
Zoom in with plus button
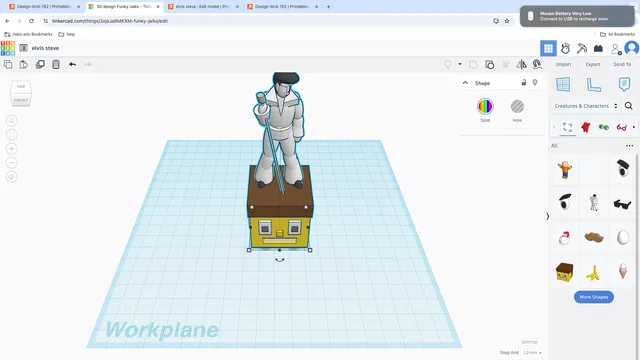pos(11,149)
